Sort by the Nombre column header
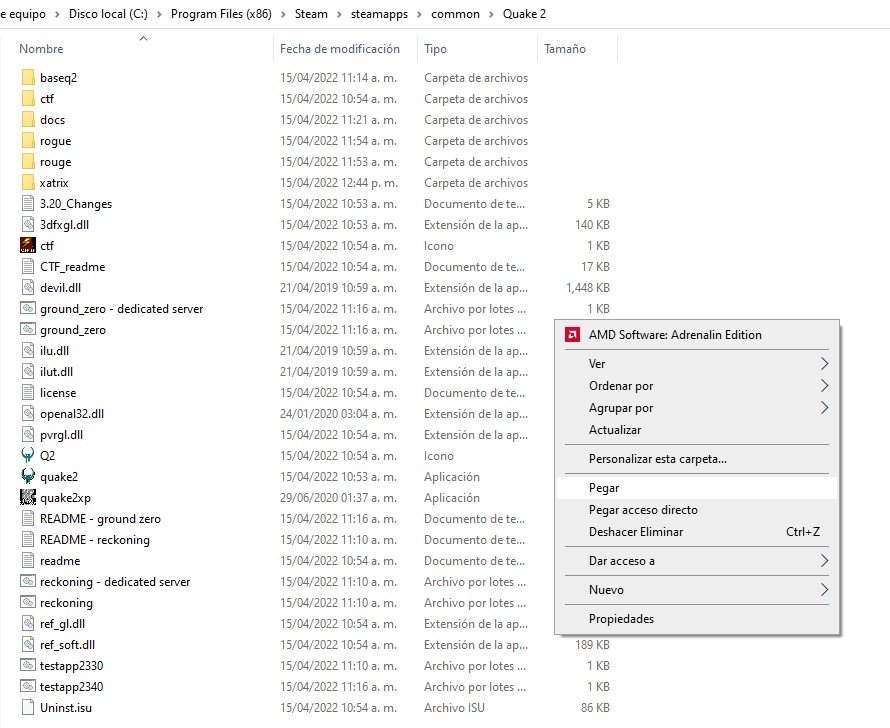 41,49
